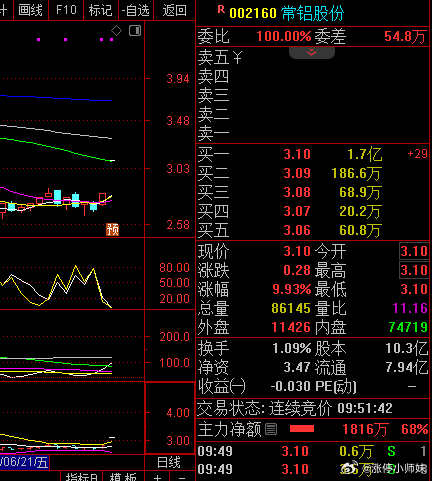Click the red R badge beside stock code
This screenshot has width=432, height=481.
221,10
